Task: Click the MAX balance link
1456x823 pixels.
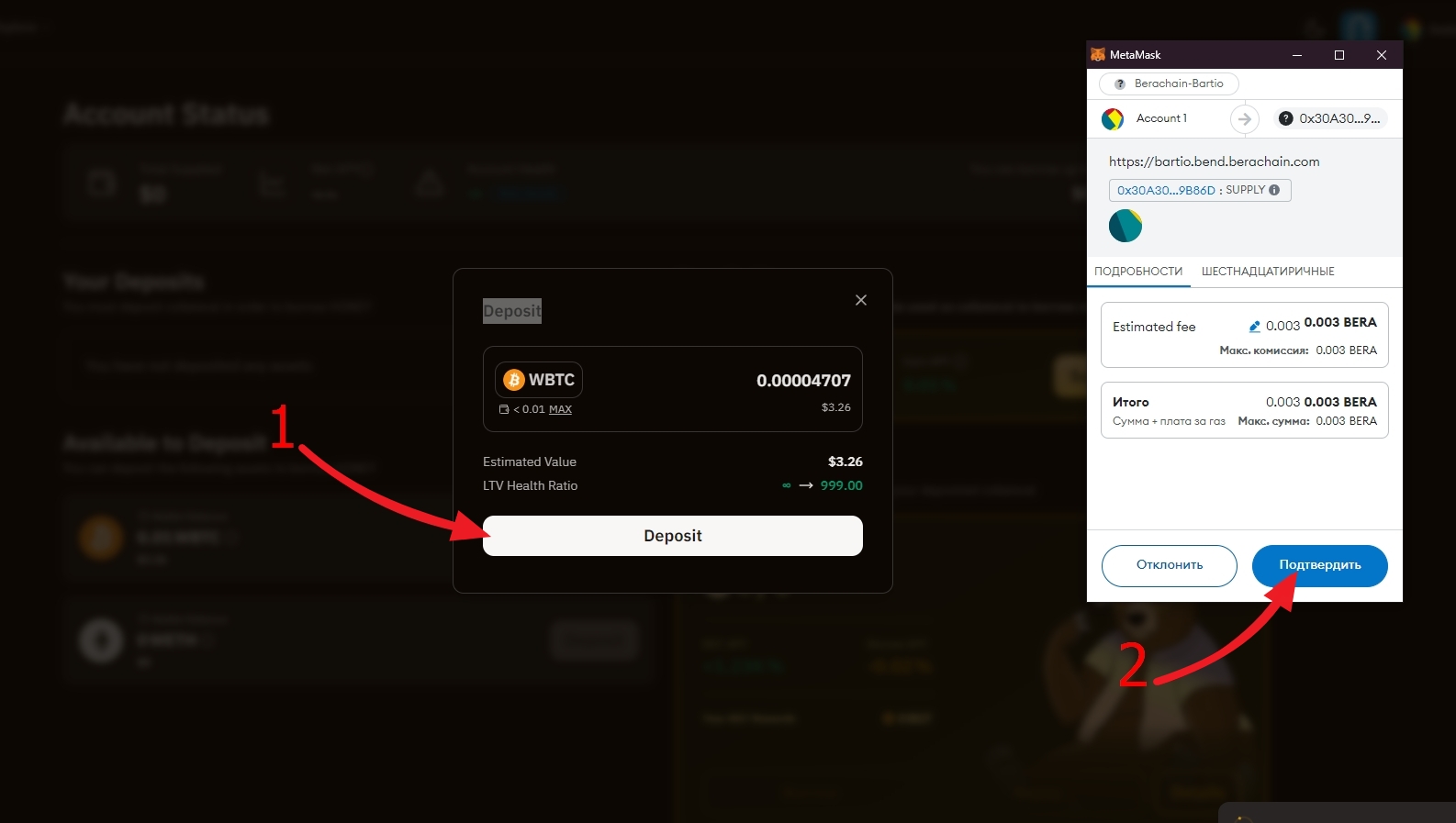Action: click(x=560, y=409)
